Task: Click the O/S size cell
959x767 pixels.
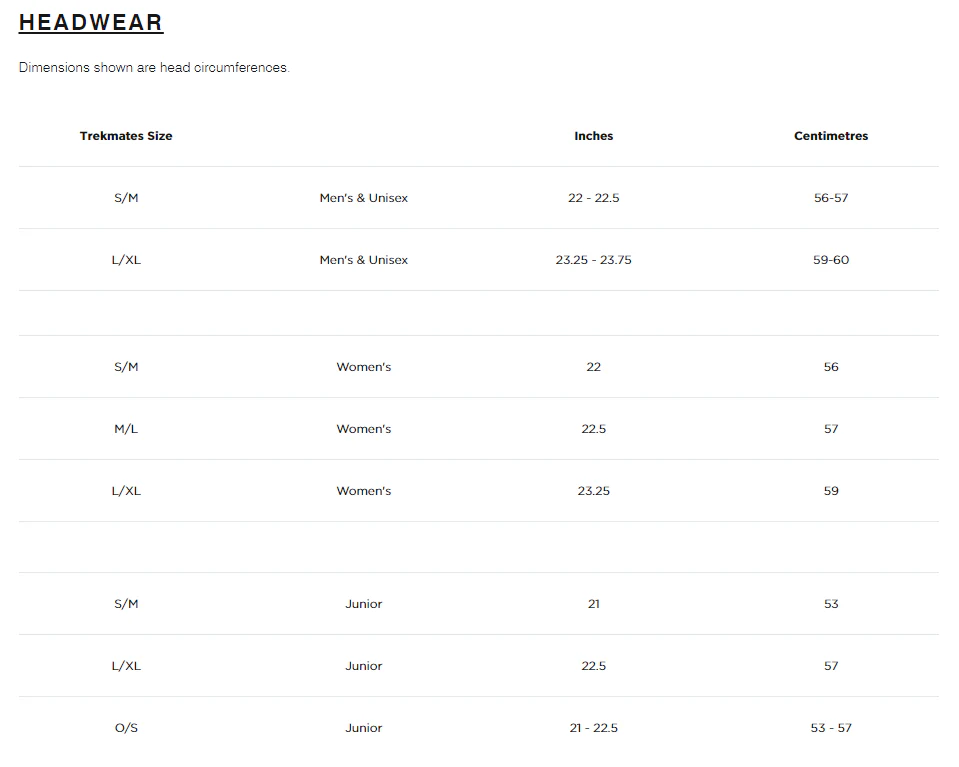Action: (x=126, y=728)
